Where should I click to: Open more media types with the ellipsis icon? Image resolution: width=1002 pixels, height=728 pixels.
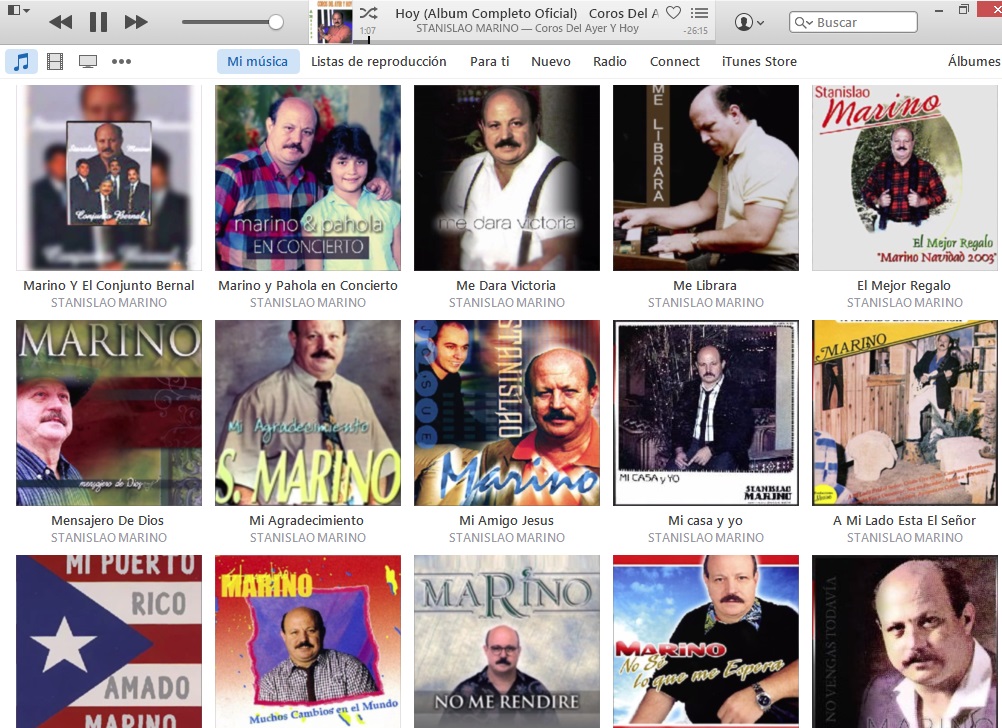click(122, 61)
